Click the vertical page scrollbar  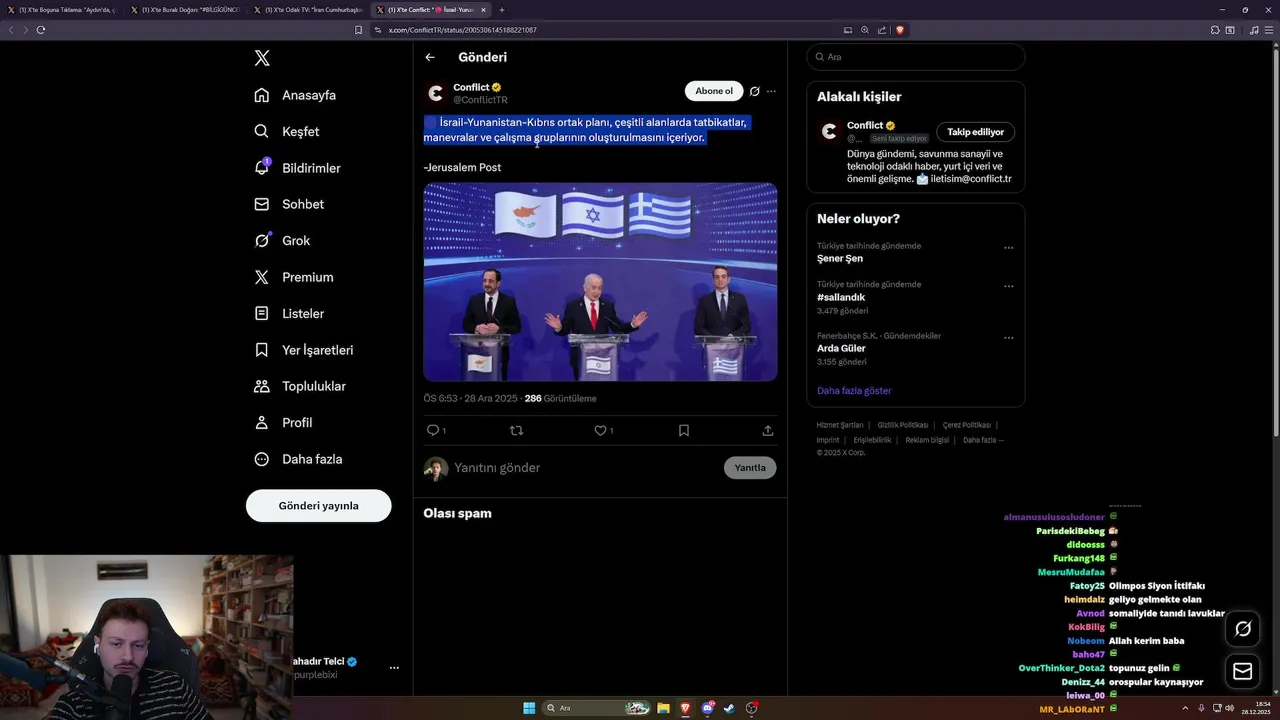1275,240
